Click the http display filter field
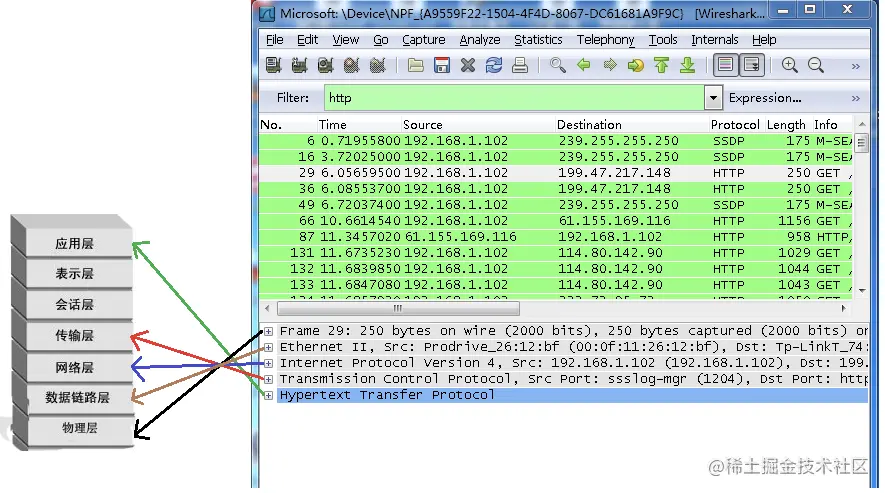Image resolution: width=885 pixels, height=493 pixels. click(514, 98)
